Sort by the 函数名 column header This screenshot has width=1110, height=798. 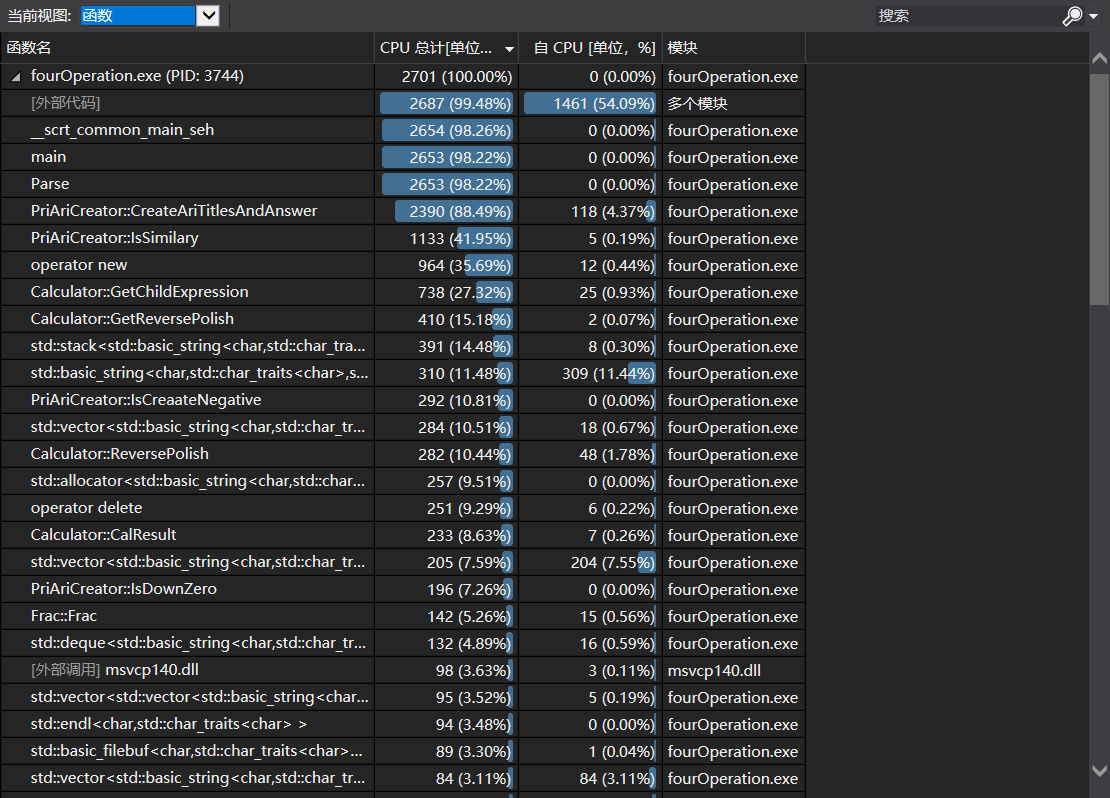click(187, 47)
